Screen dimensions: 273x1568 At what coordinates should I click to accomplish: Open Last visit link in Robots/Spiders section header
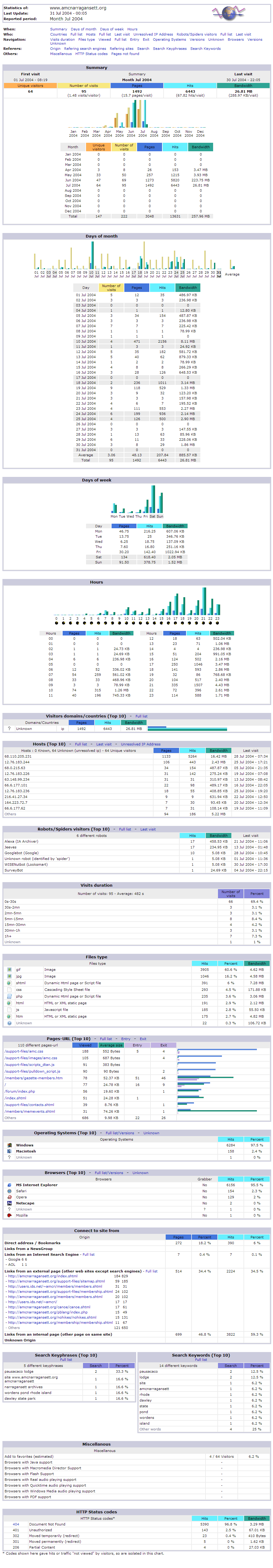[x=147, y=829]
